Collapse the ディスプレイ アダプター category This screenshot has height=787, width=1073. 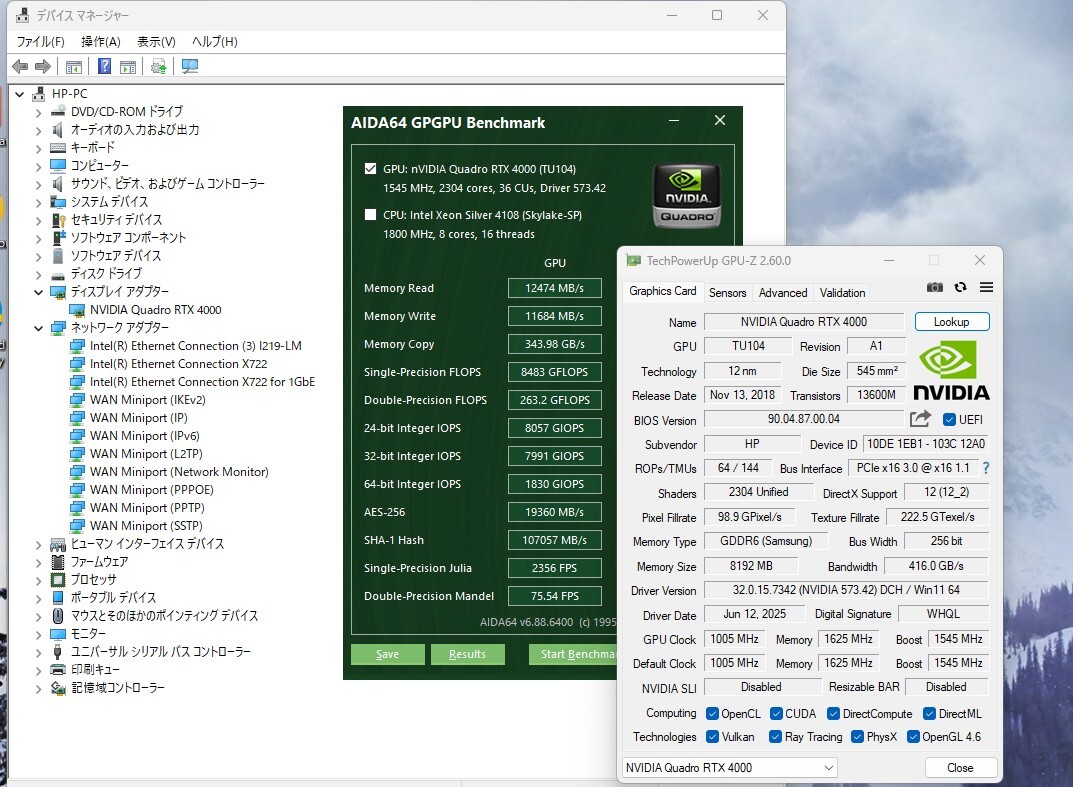pos(38,292)
